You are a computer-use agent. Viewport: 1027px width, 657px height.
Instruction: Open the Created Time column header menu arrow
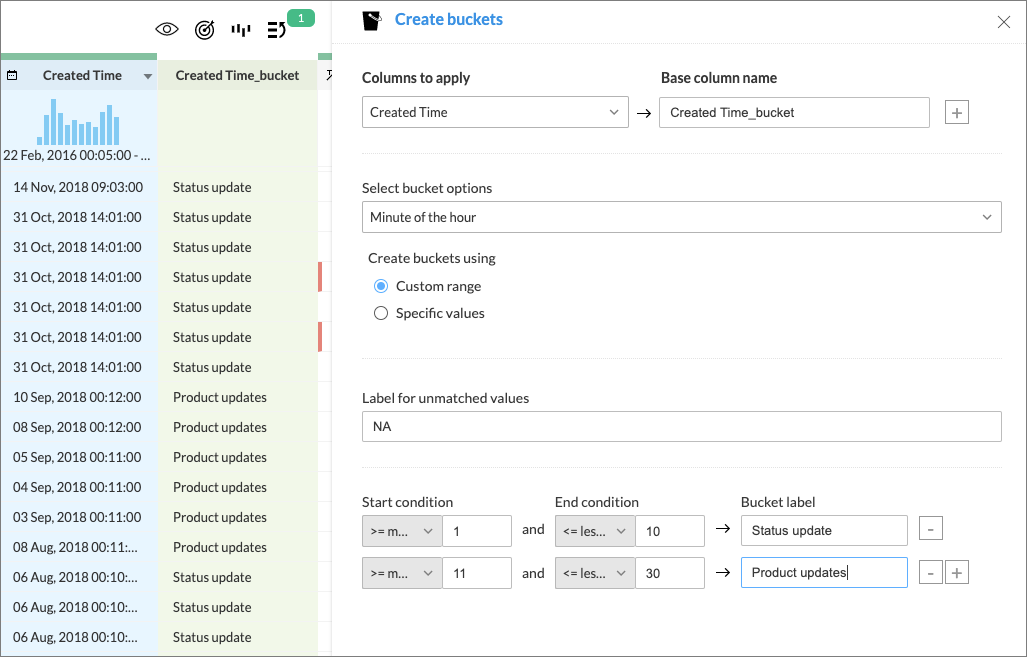point(148,77)
